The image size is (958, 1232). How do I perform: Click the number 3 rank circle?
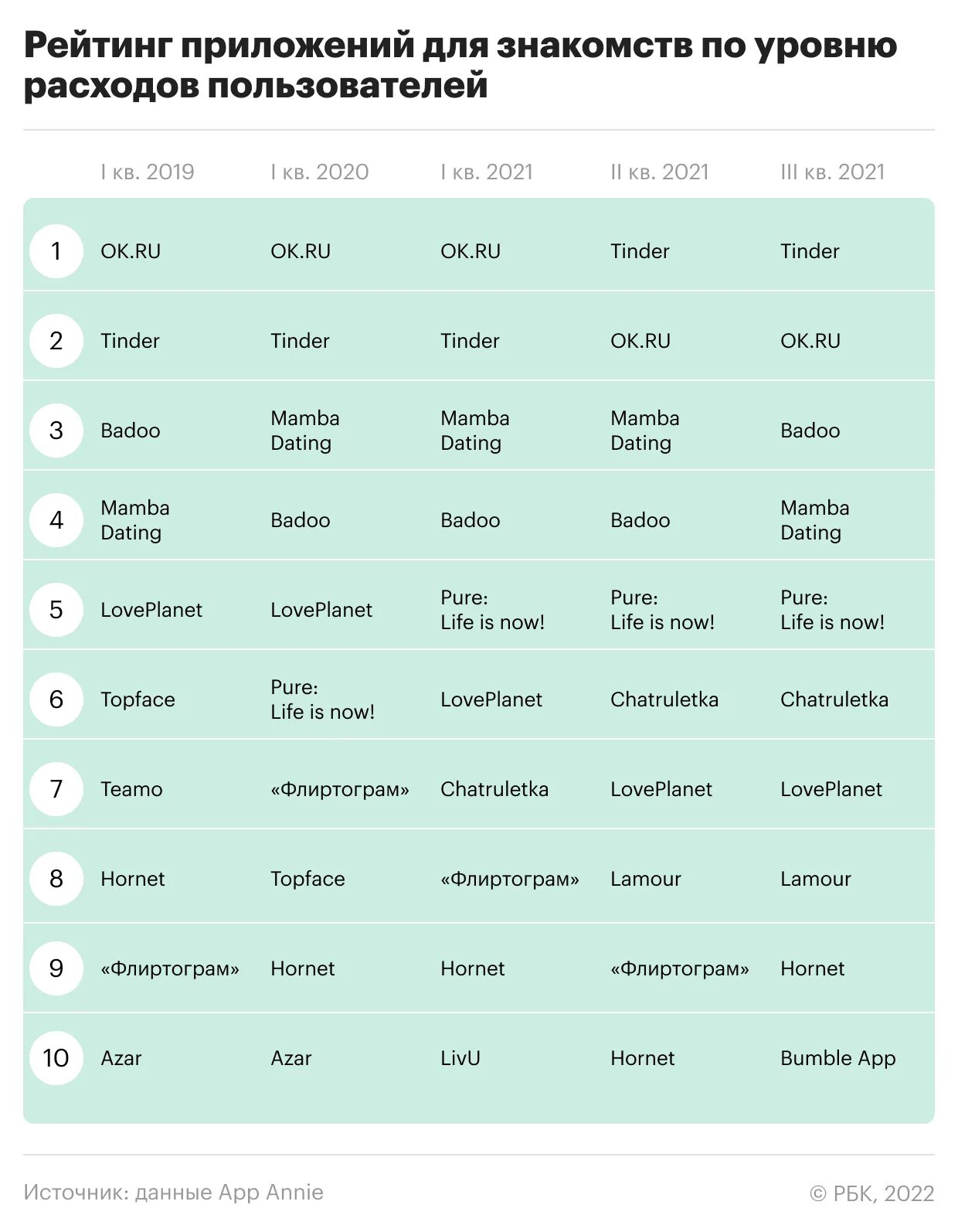[x=56, y=431]
